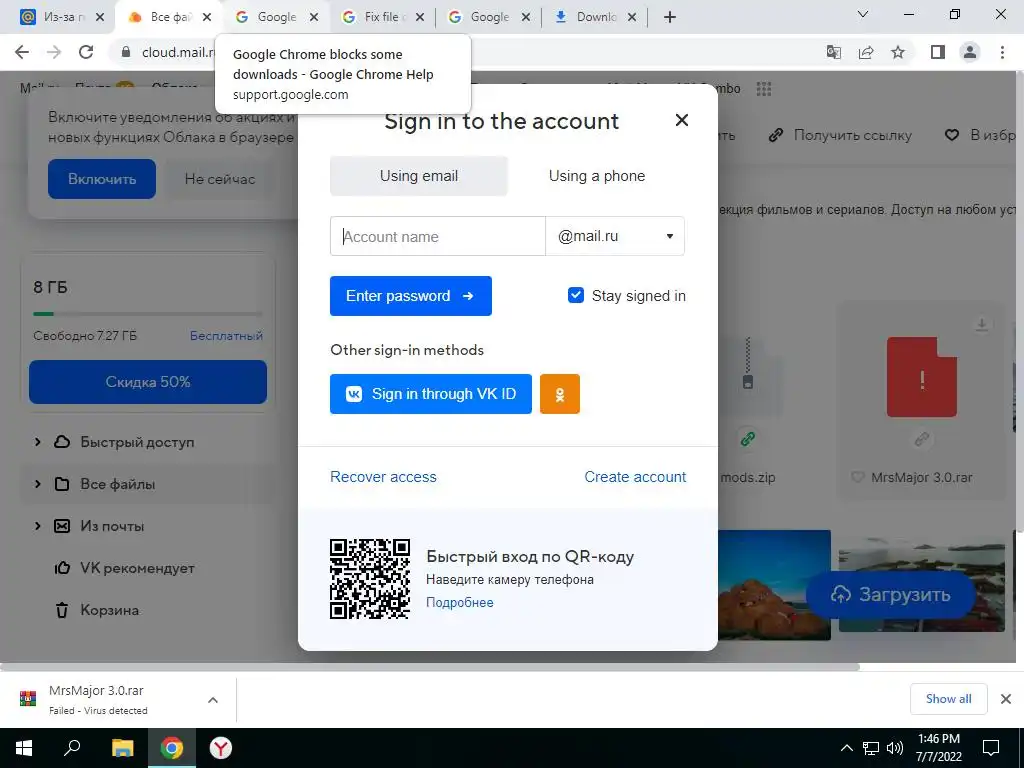Screen dimensions: 1024x768
Task: Expand the Быстрый доступ tree item
Action: [x=37, y=442]
